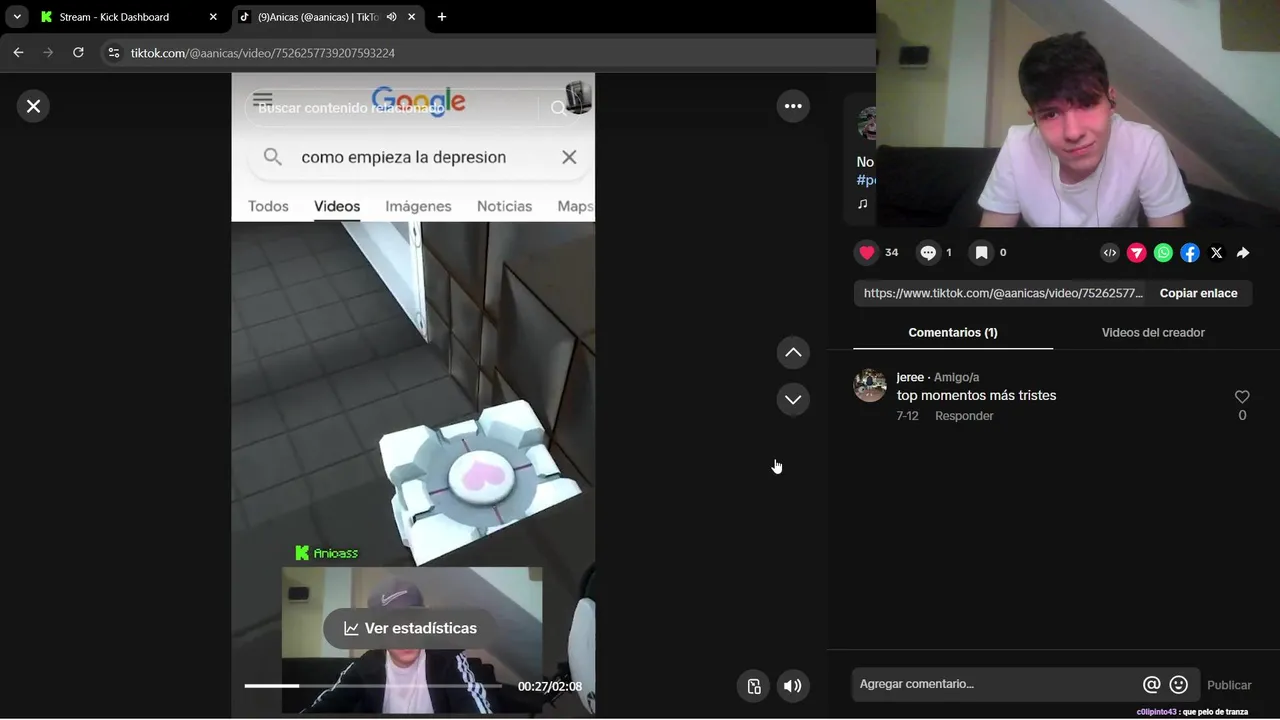Mute the TikTok tab via its audio icon
This screenshot has height=720, width=1280.
click(x=392, y=17)
